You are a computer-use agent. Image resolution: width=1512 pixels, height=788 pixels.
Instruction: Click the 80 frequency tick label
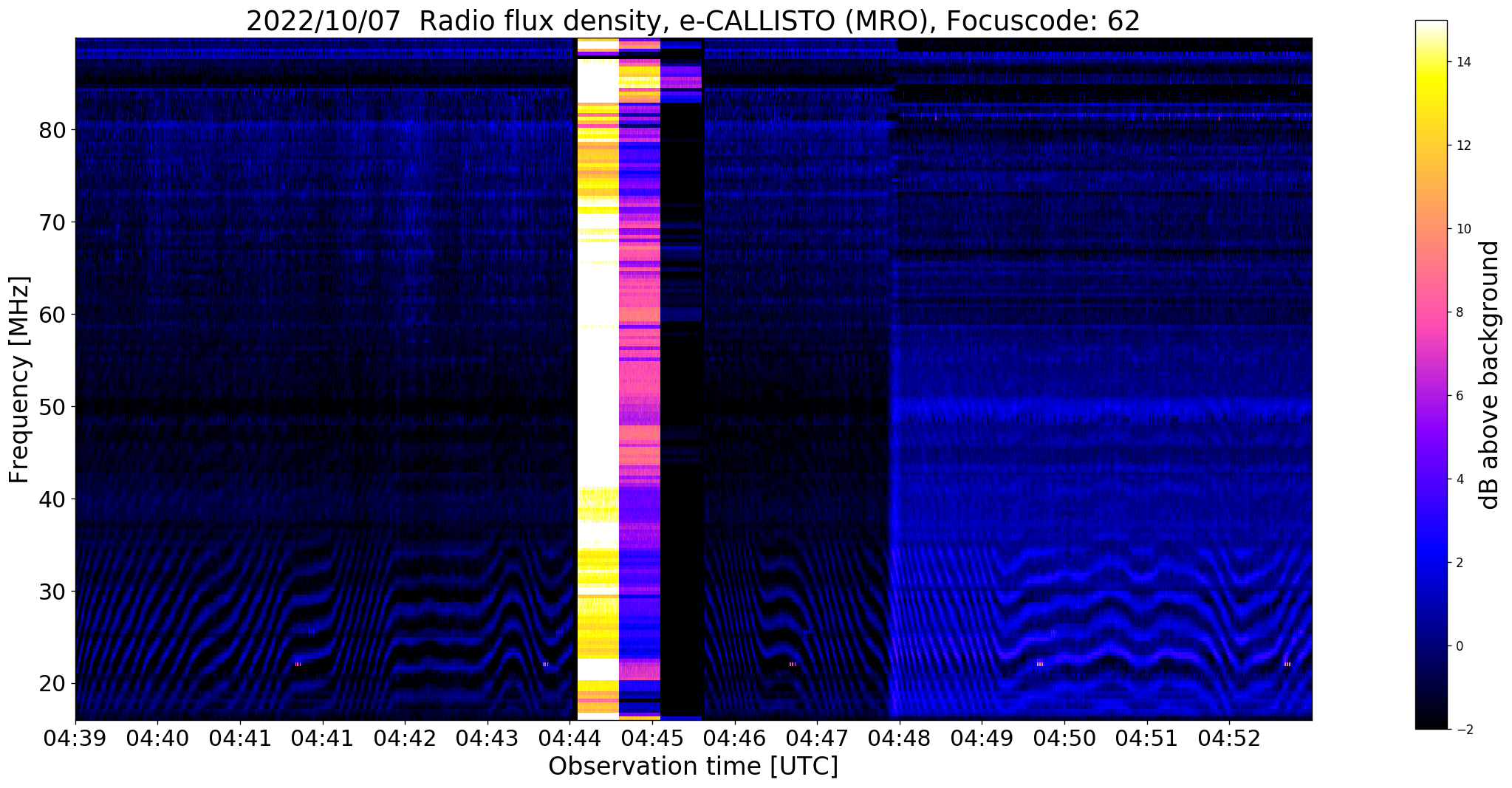click(x=52, y=130)
